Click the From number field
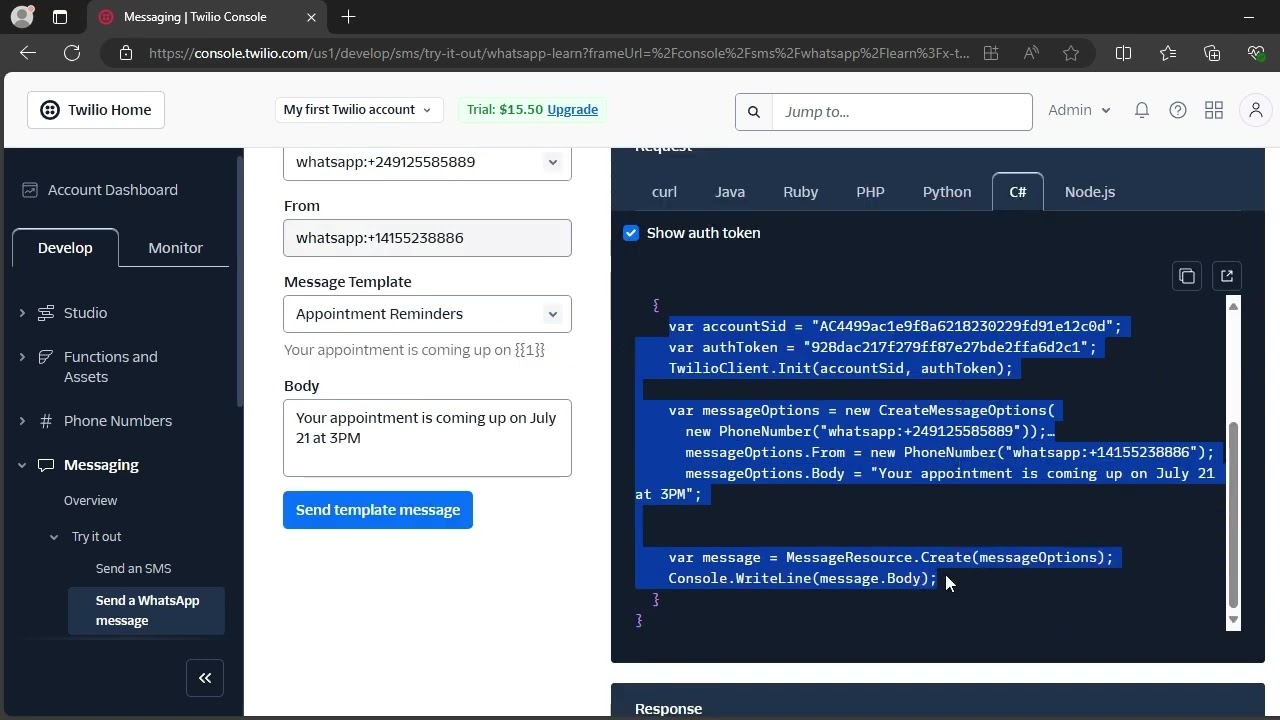 click(x=427, y=238)
